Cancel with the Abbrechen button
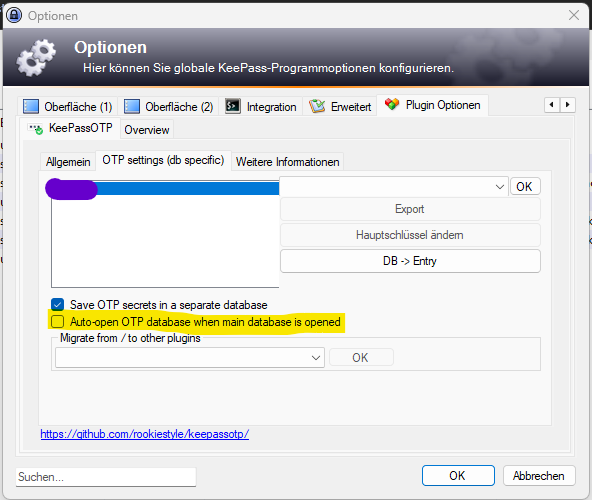The image size is (592, 500). [539, 475]
